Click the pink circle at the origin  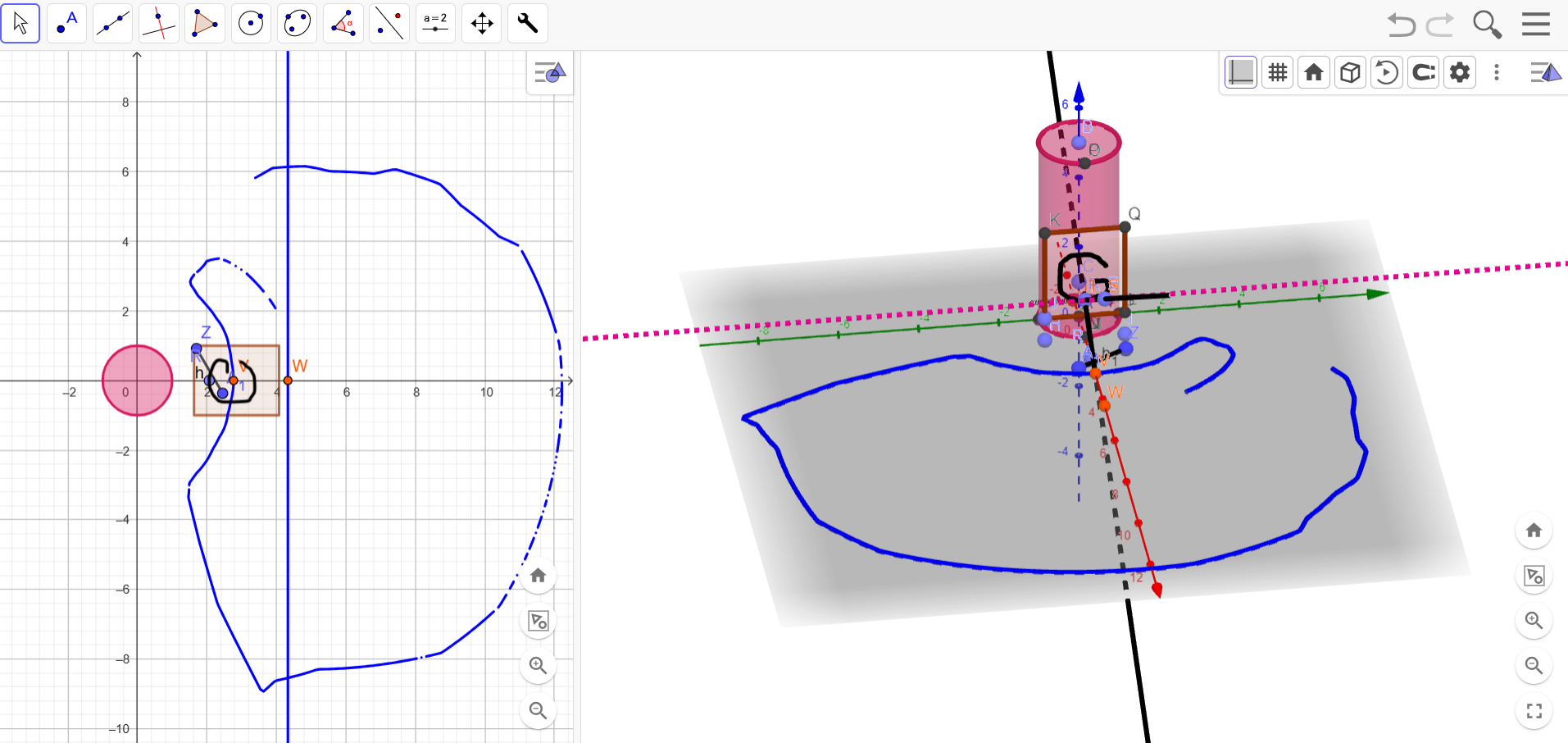coord(136,380)
